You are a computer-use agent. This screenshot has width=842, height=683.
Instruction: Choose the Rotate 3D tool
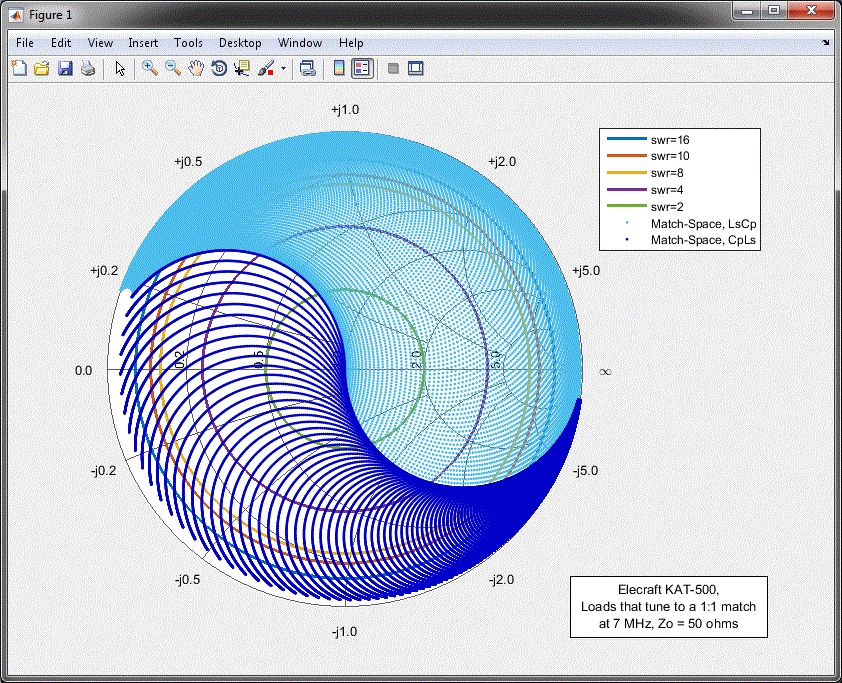(219, 68)
